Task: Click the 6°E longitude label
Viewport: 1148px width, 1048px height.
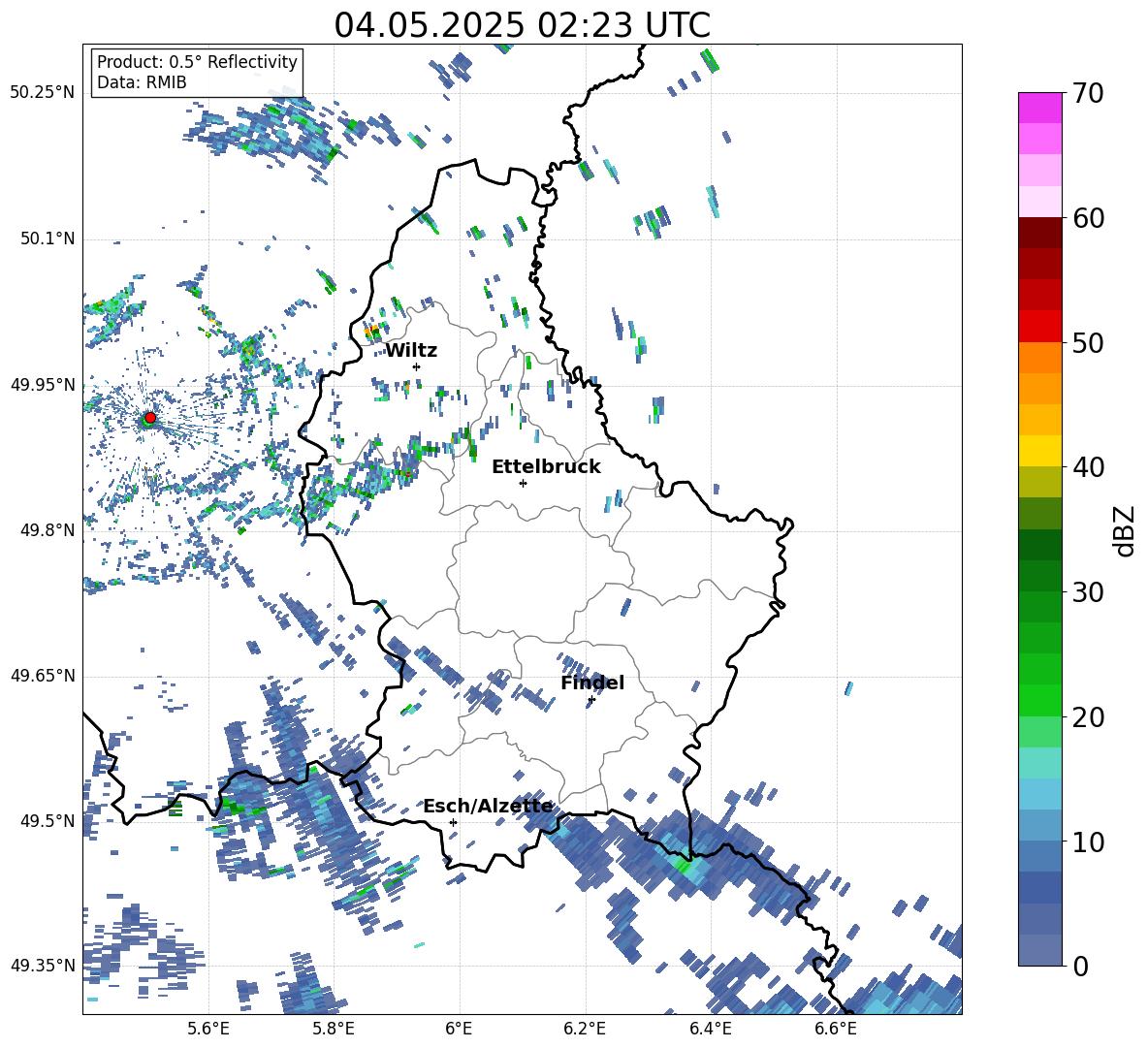Action: [x=459, y=1029]
